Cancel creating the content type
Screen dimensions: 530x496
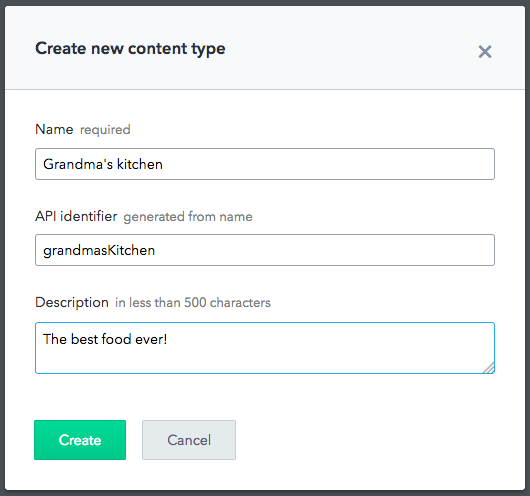(189, 440)
